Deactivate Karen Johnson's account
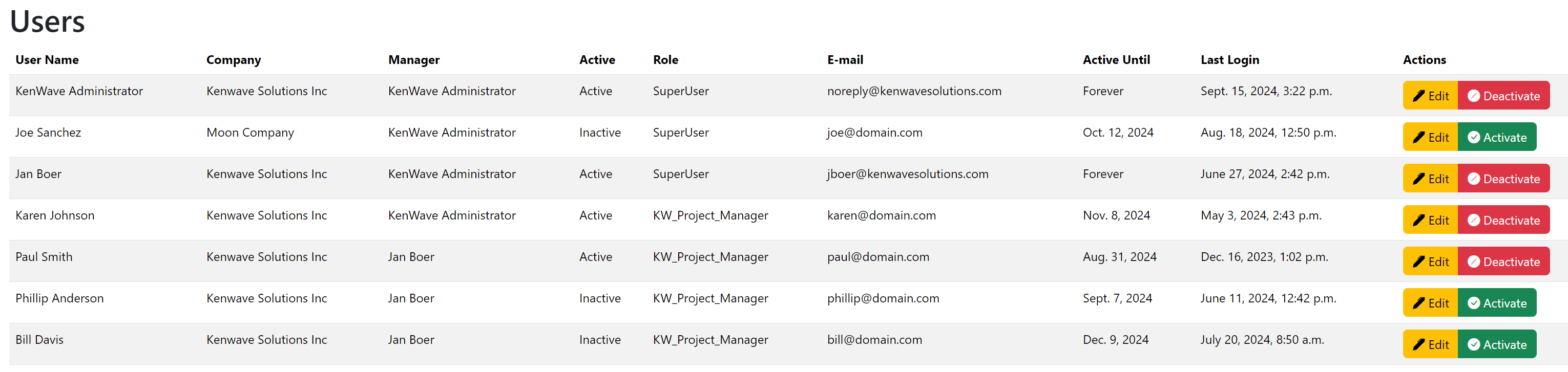1568x372 pixels. click(x=1503, y=220)
